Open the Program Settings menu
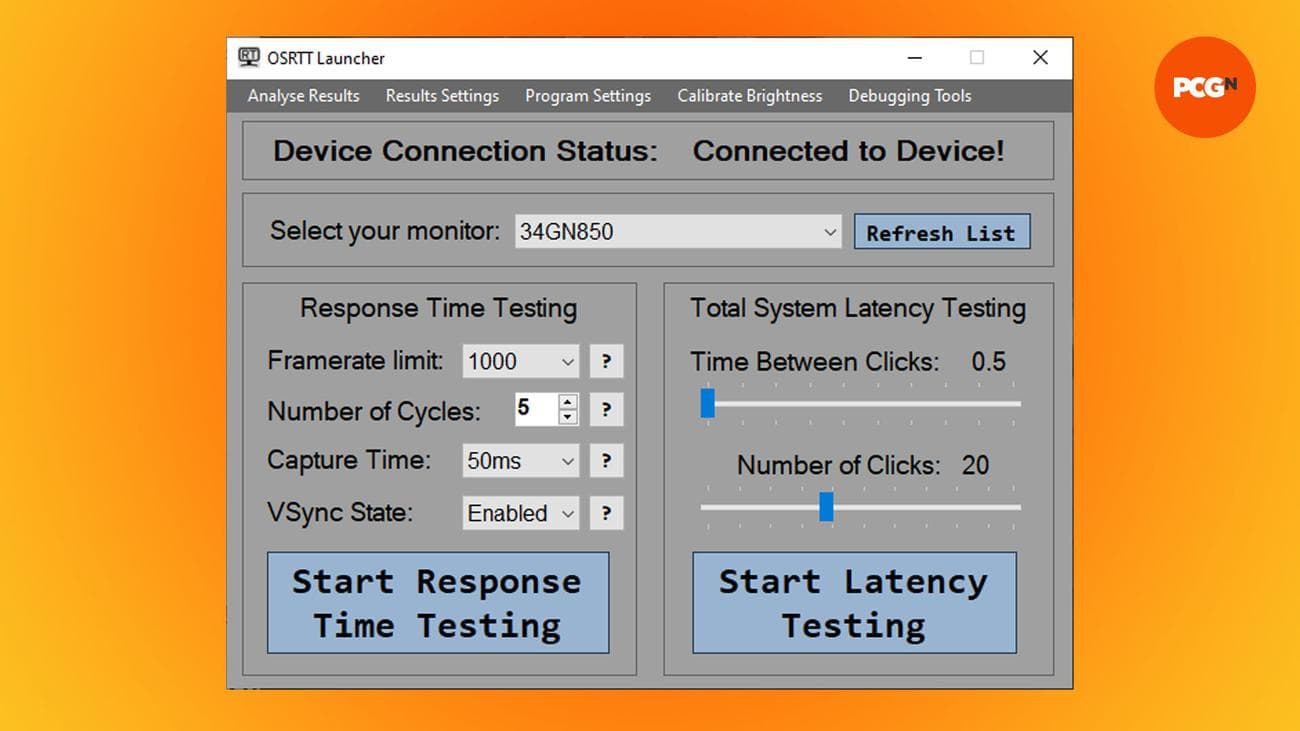The width and height of the screenshot is (1300, 731). point(587,96)
